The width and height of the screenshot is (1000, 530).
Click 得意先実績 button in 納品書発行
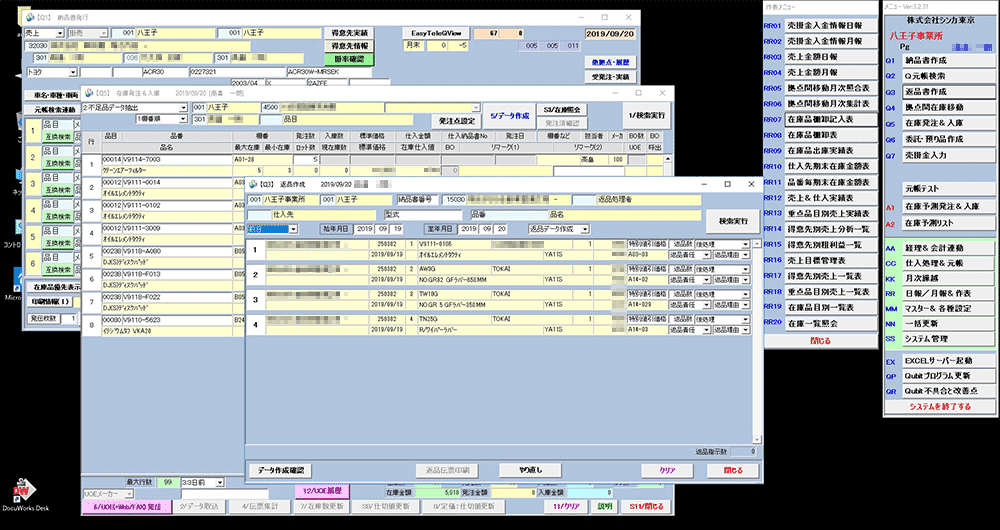point(349,33)
